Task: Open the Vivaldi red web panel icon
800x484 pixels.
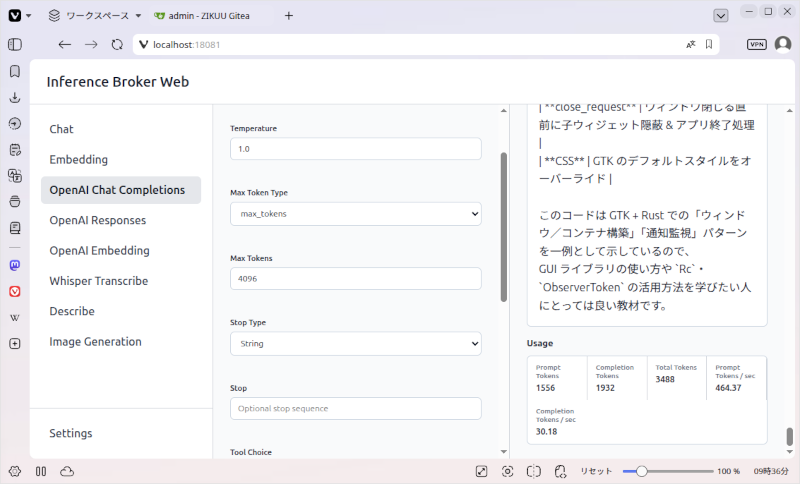Action: (x=15, y=291)
